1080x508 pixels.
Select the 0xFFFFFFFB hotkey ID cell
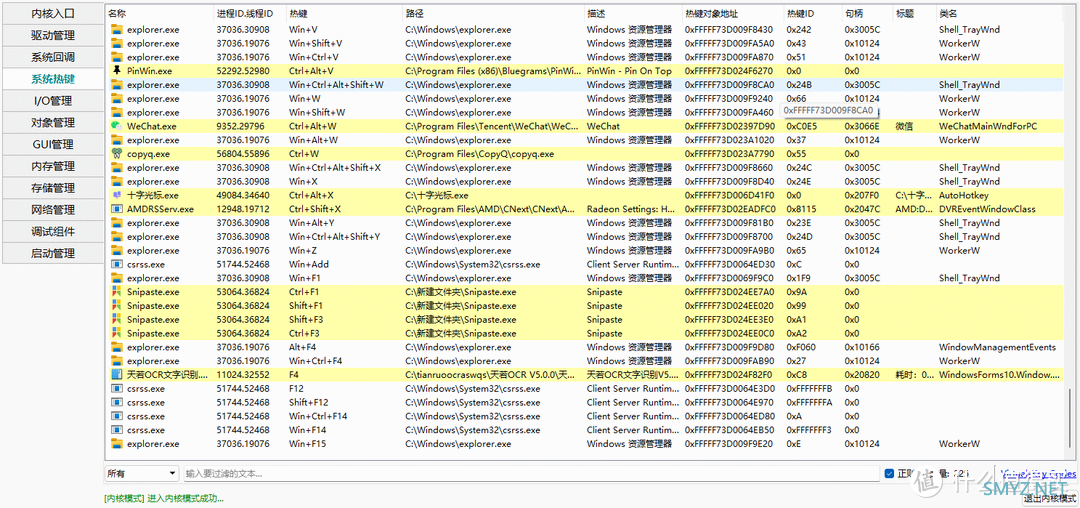809,388
